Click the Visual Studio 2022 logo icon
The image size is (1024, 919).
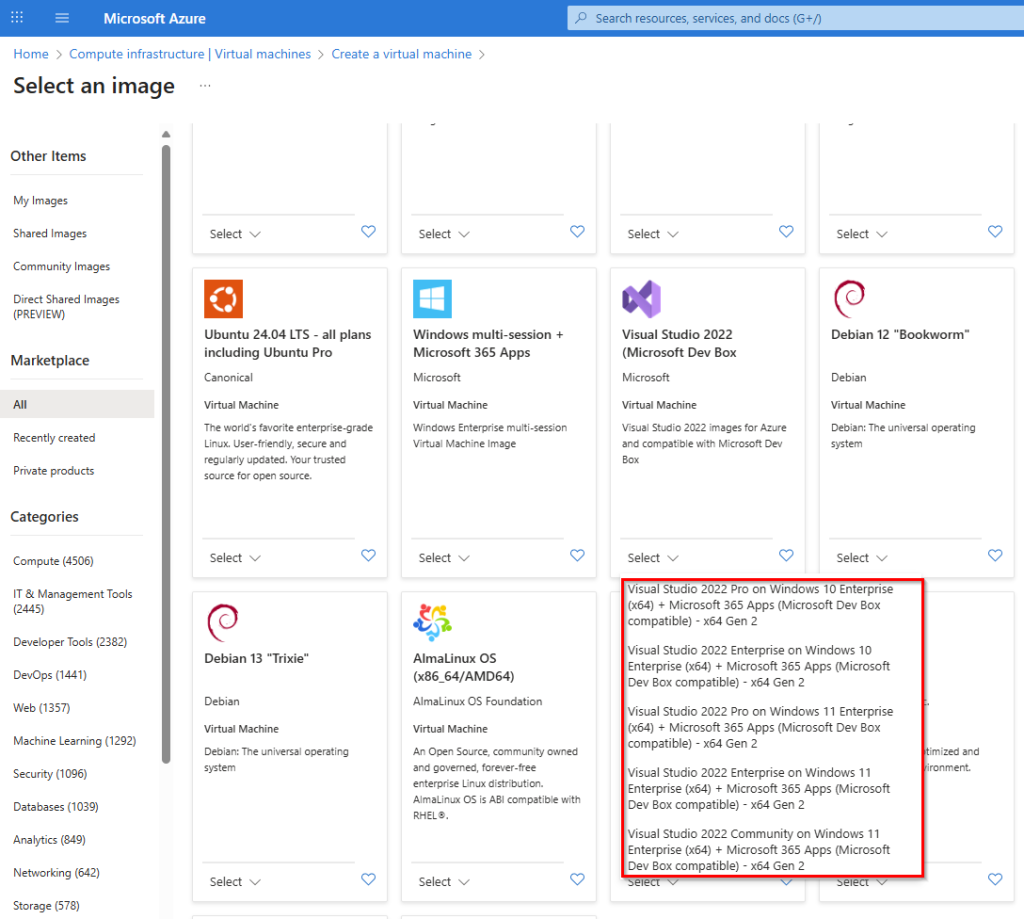click(x=641, y=299)
